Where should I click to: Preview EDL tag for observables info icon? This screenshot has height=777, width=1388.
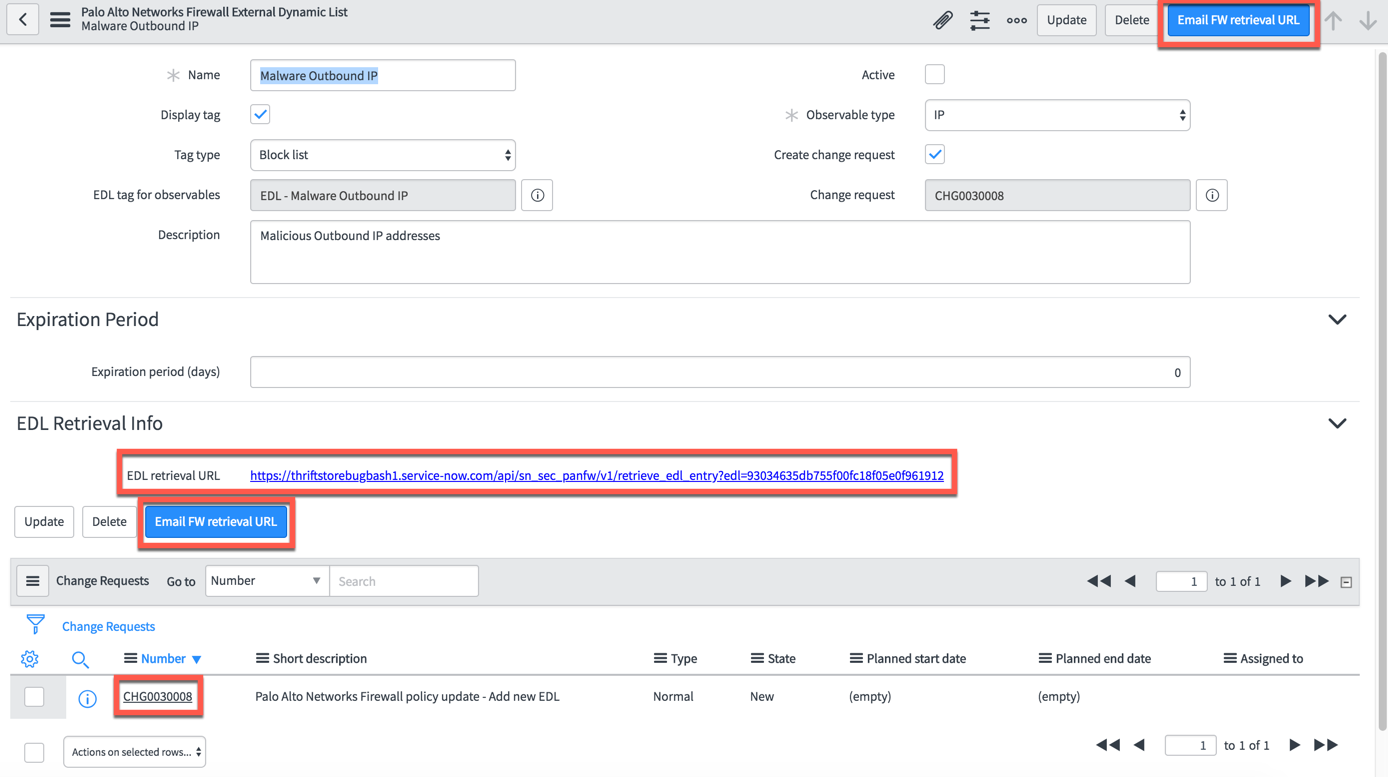(537, 195)
